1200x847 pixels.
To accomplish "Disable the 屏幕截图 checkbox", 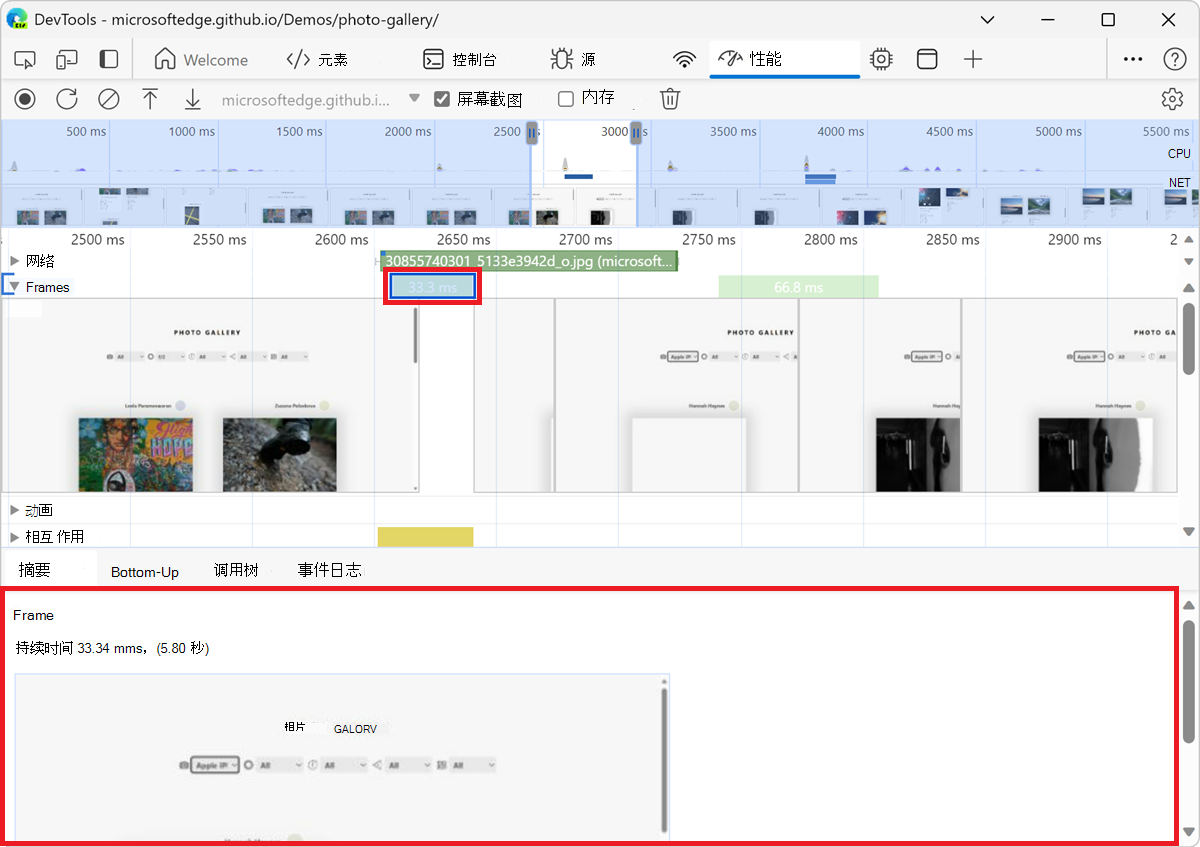I will click(441, 98).
